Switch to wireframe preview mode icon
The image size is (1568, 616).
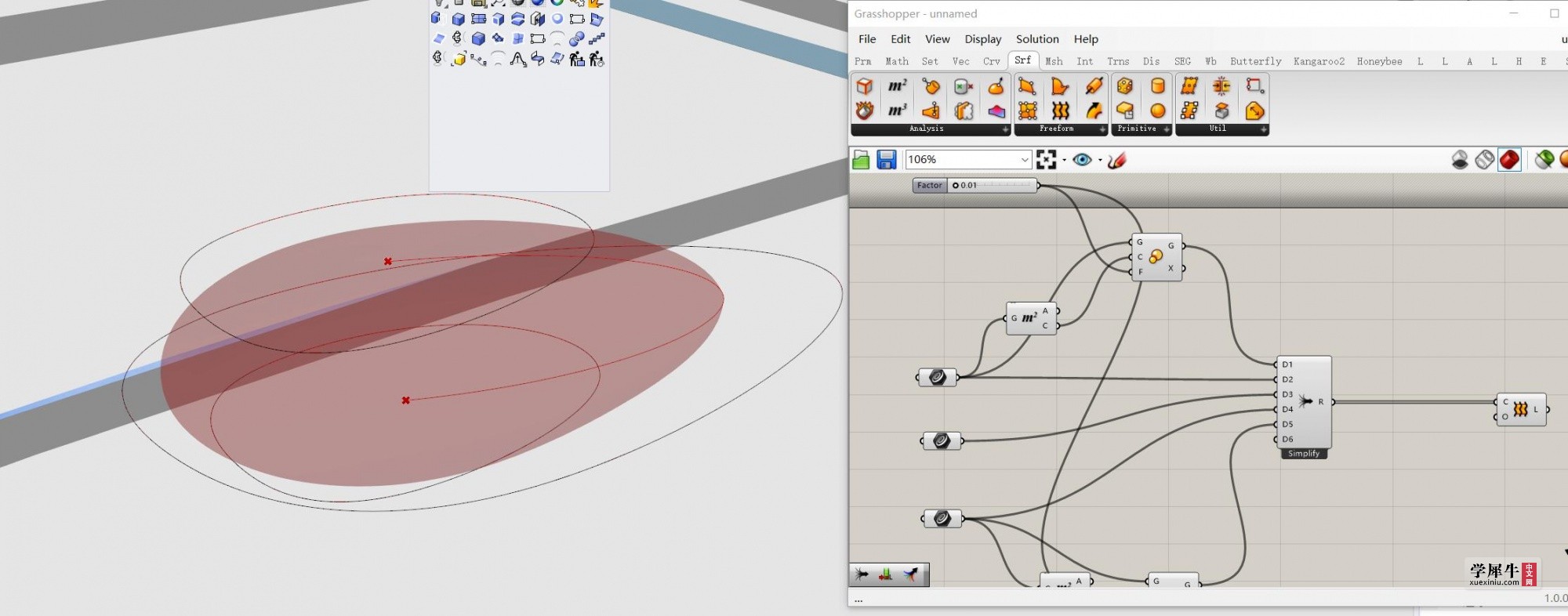(x=1485, y=160)
